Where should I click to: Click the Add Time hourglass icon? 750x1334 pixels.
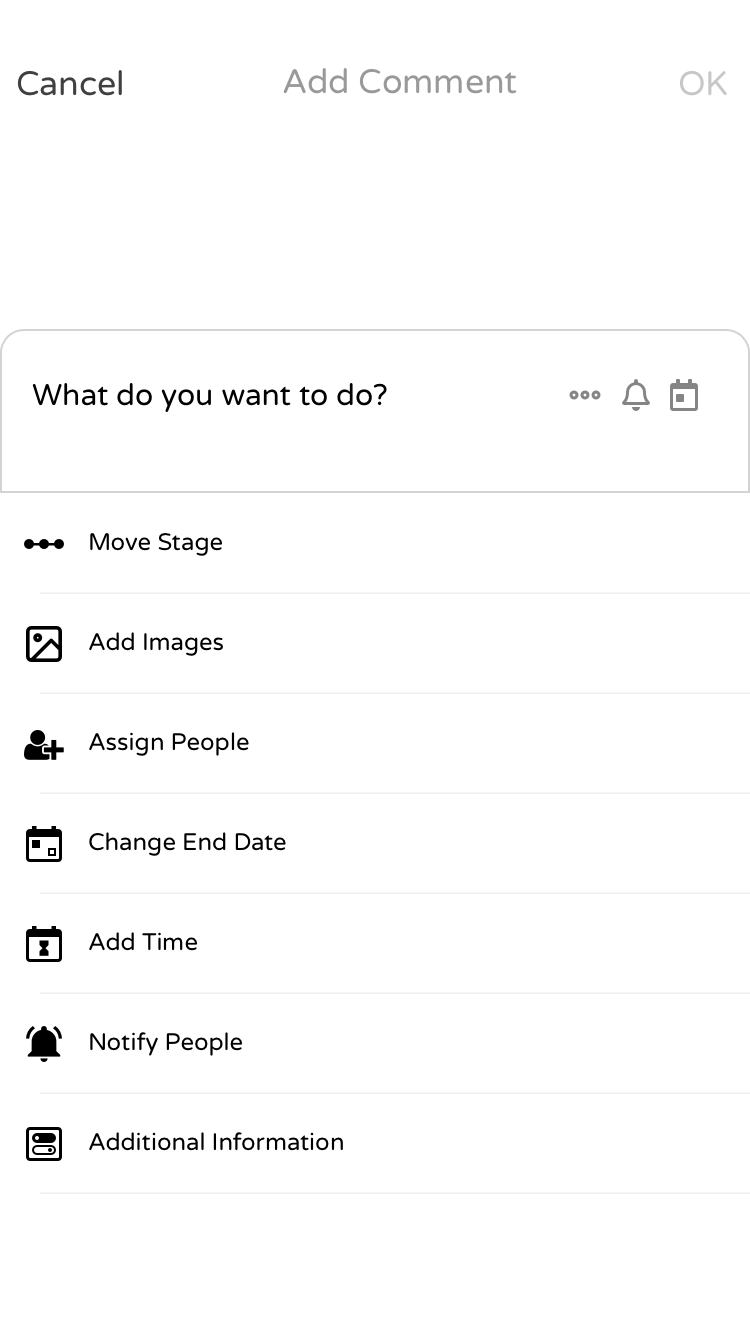[44, 943]
